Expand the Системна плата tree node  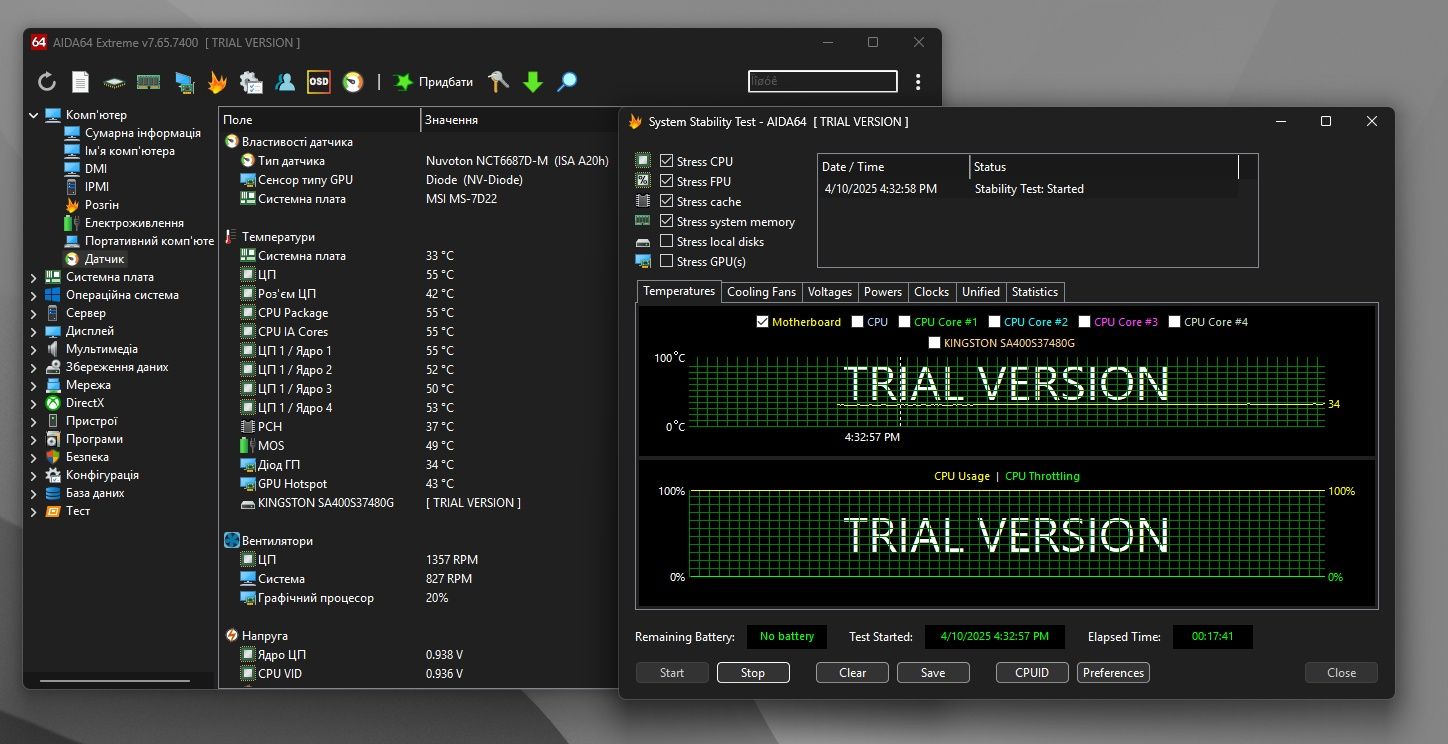click(34, 277)
